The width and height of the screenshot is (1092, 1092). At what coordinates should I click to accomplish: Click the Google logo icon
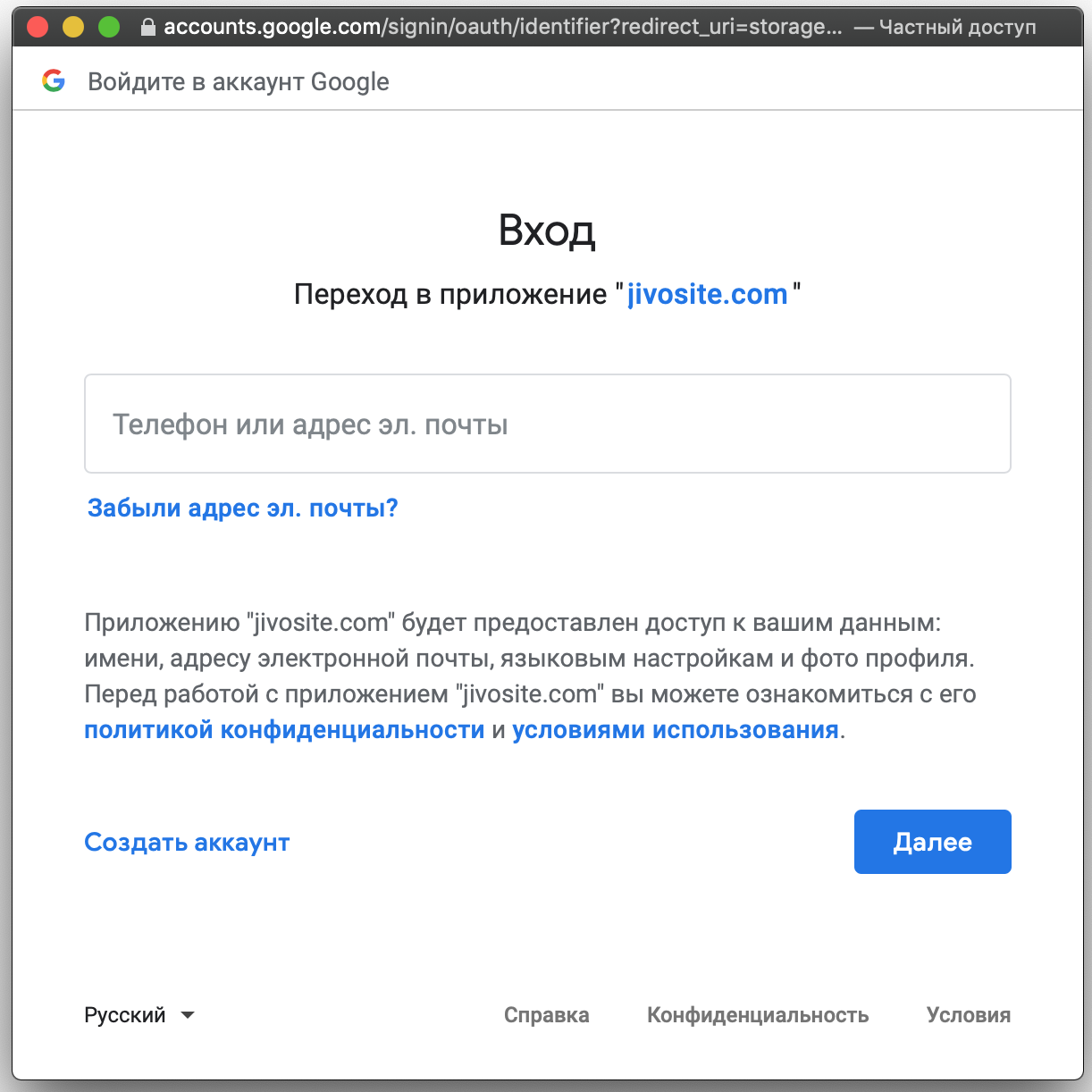pos(54,81)
